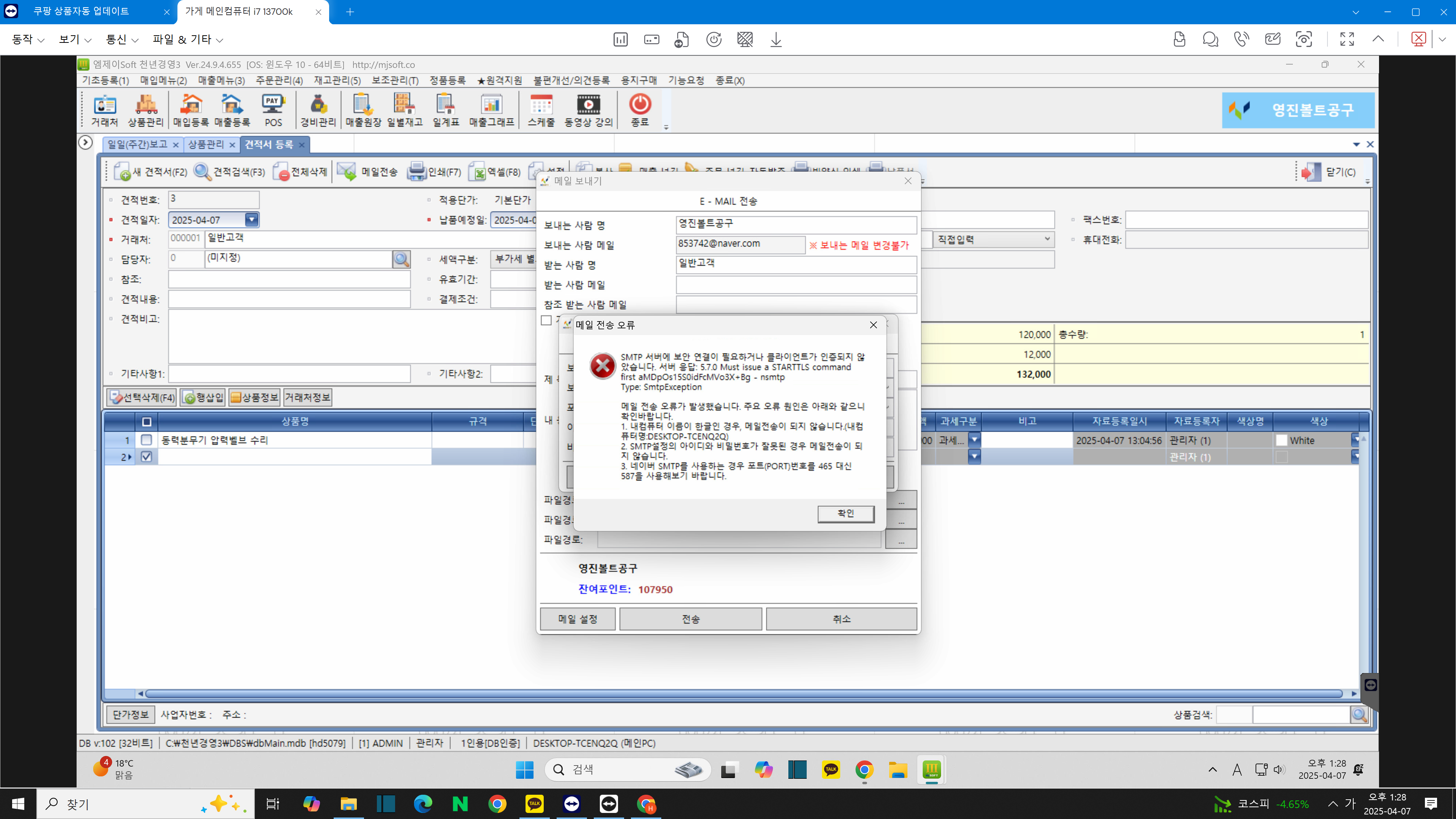
Task: Switch to the 일일(주간)보고 tab
Action: [x=137, y=145]
